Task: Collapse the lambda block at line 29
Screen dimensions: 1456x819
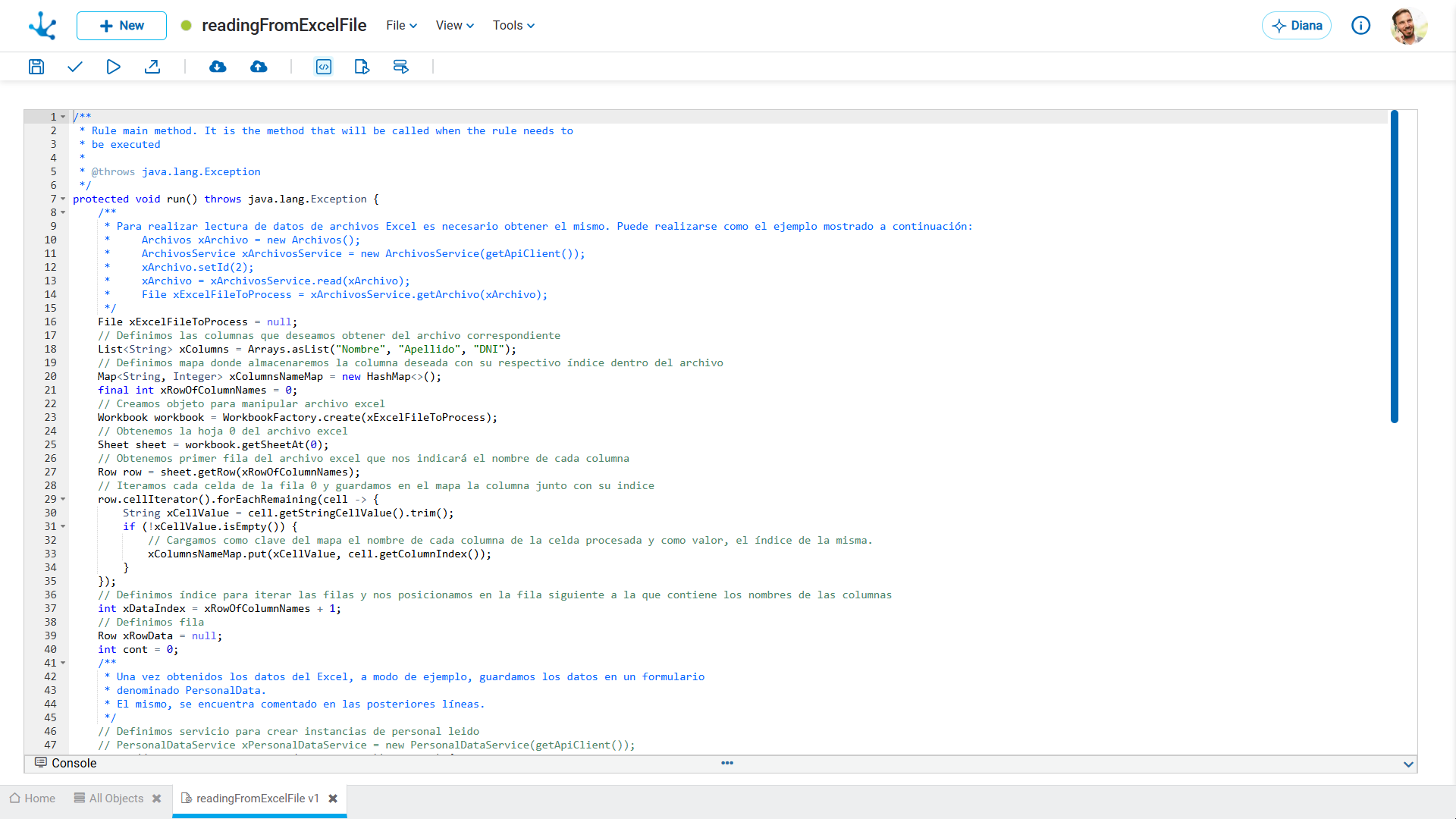Action: click(x=63, y=499)
